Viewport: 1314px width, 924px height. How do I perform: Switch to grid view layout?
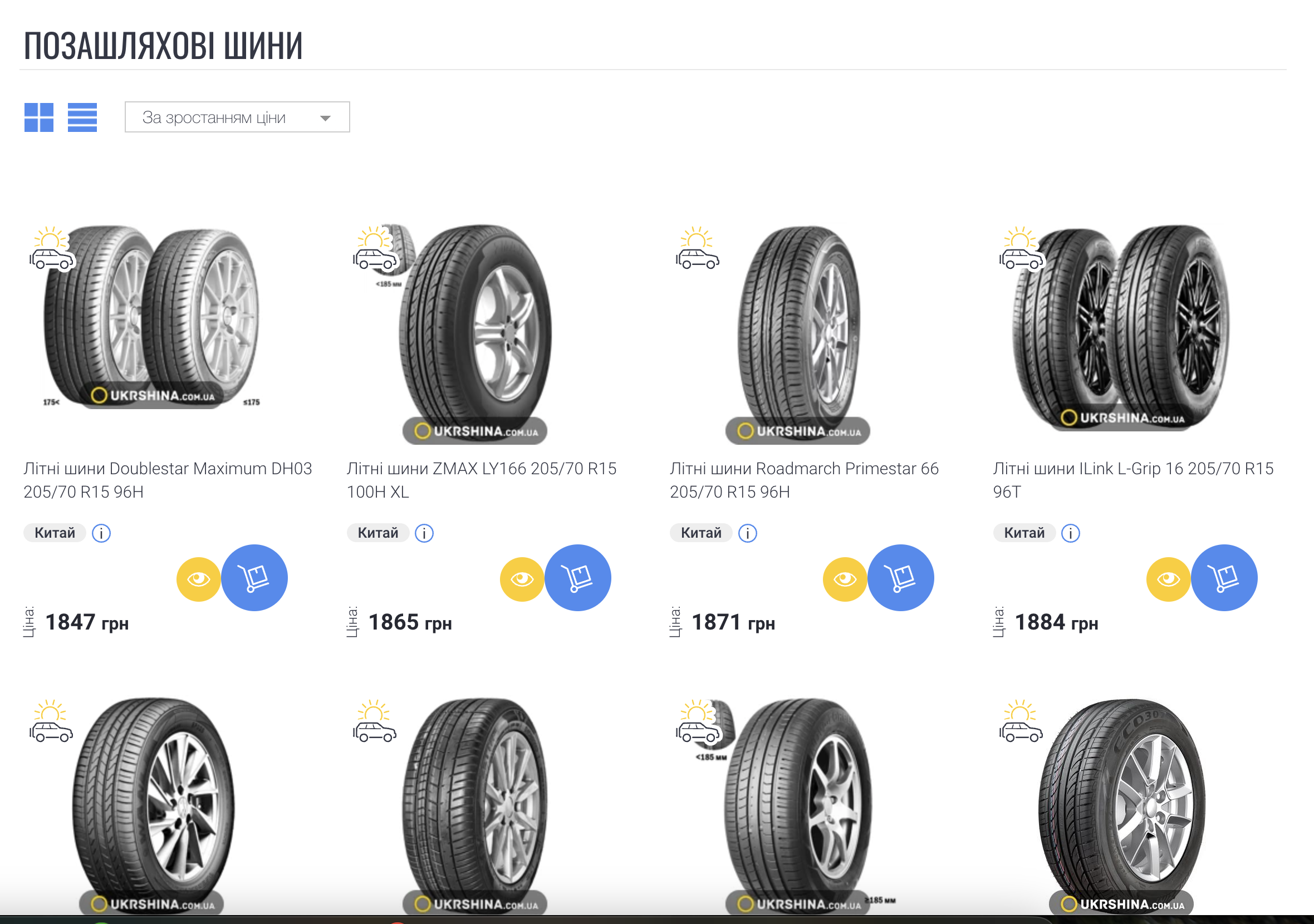point(39,117)
